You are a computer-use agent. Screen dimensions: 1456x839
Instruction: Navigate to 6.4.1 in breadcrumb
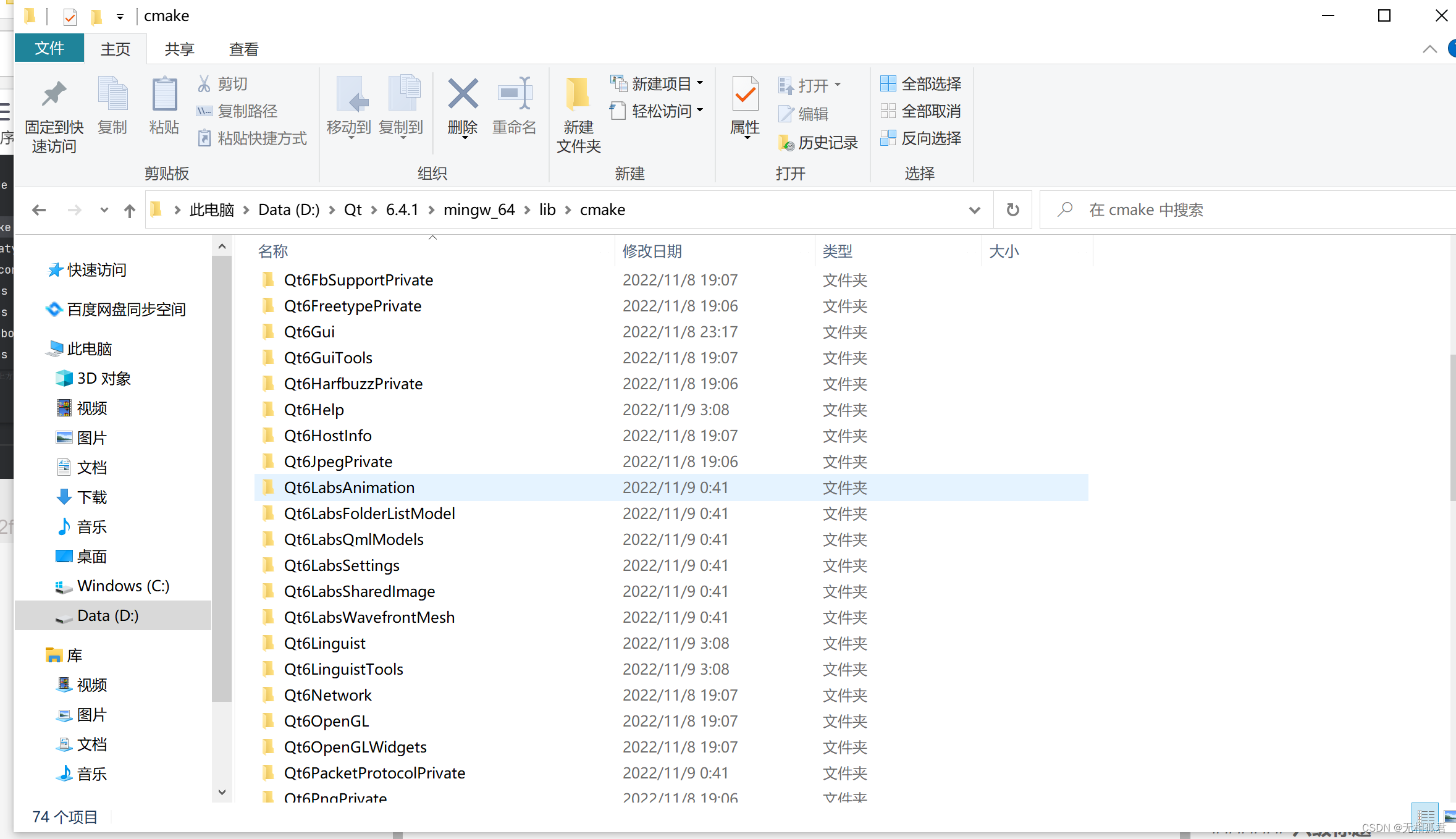pos(402,210)
